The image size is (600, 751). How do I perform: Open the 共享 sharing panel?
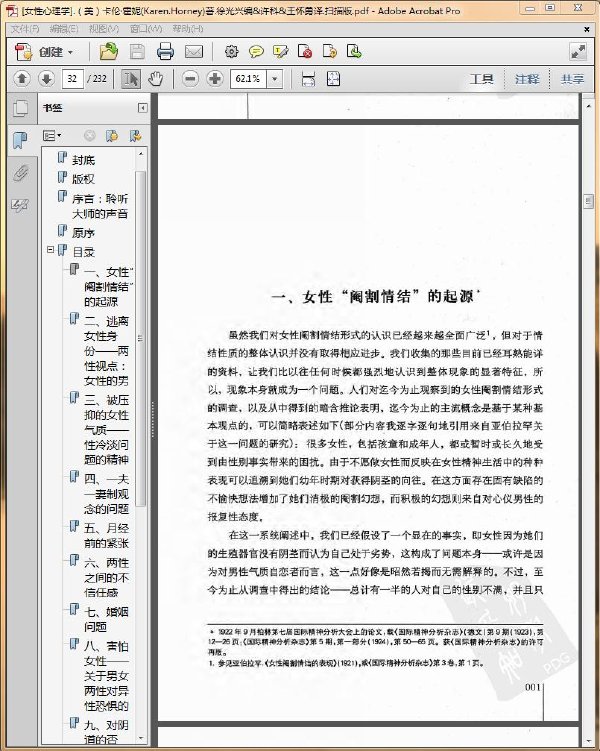point(572,79)
